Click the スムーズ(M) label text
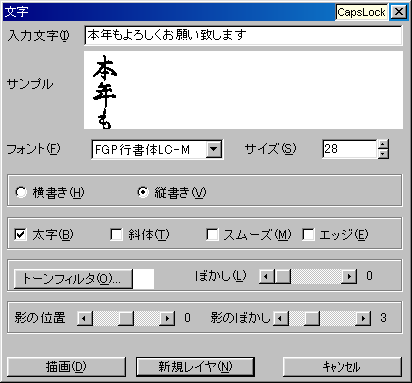 (257, 235)
